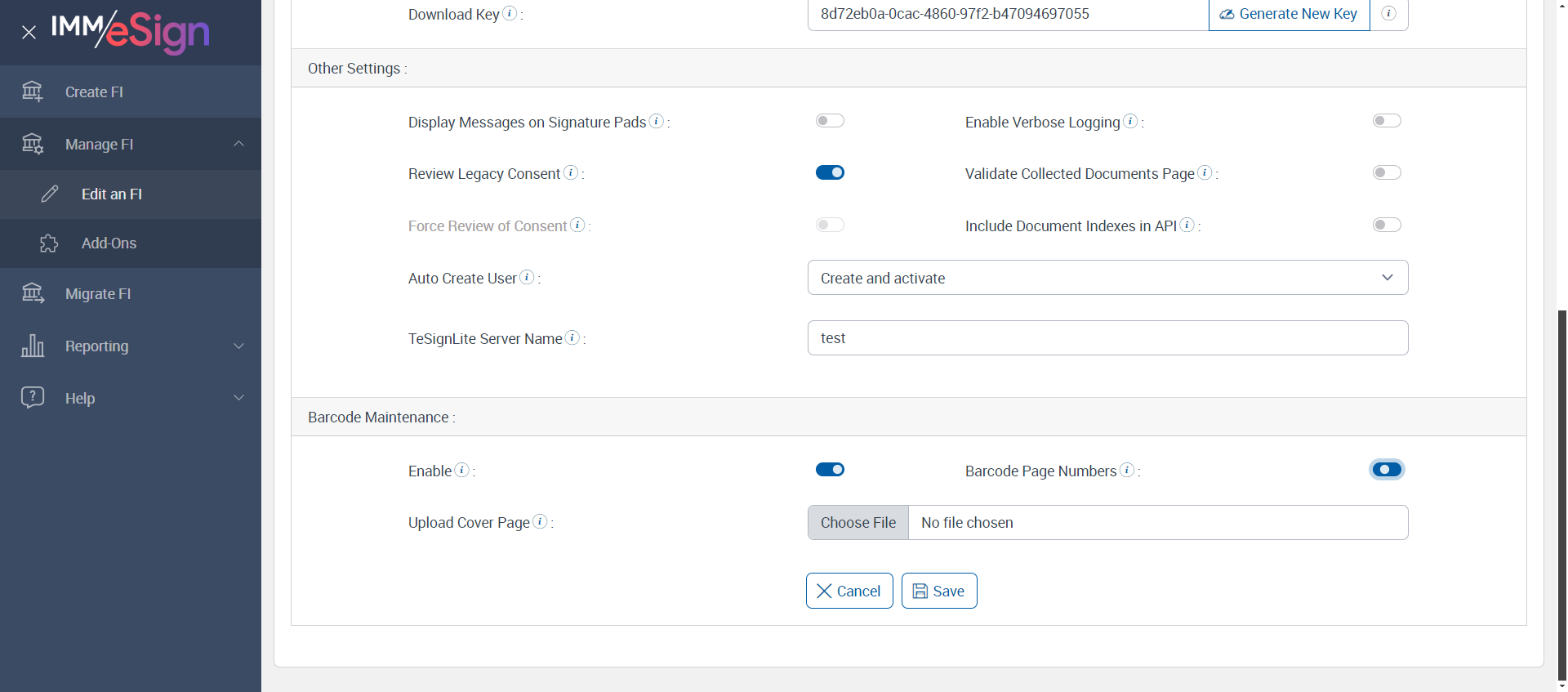Open the Auto Create User dropdown
The height and width of the screenshot is (692, 1568).
tap(1107, 278)
